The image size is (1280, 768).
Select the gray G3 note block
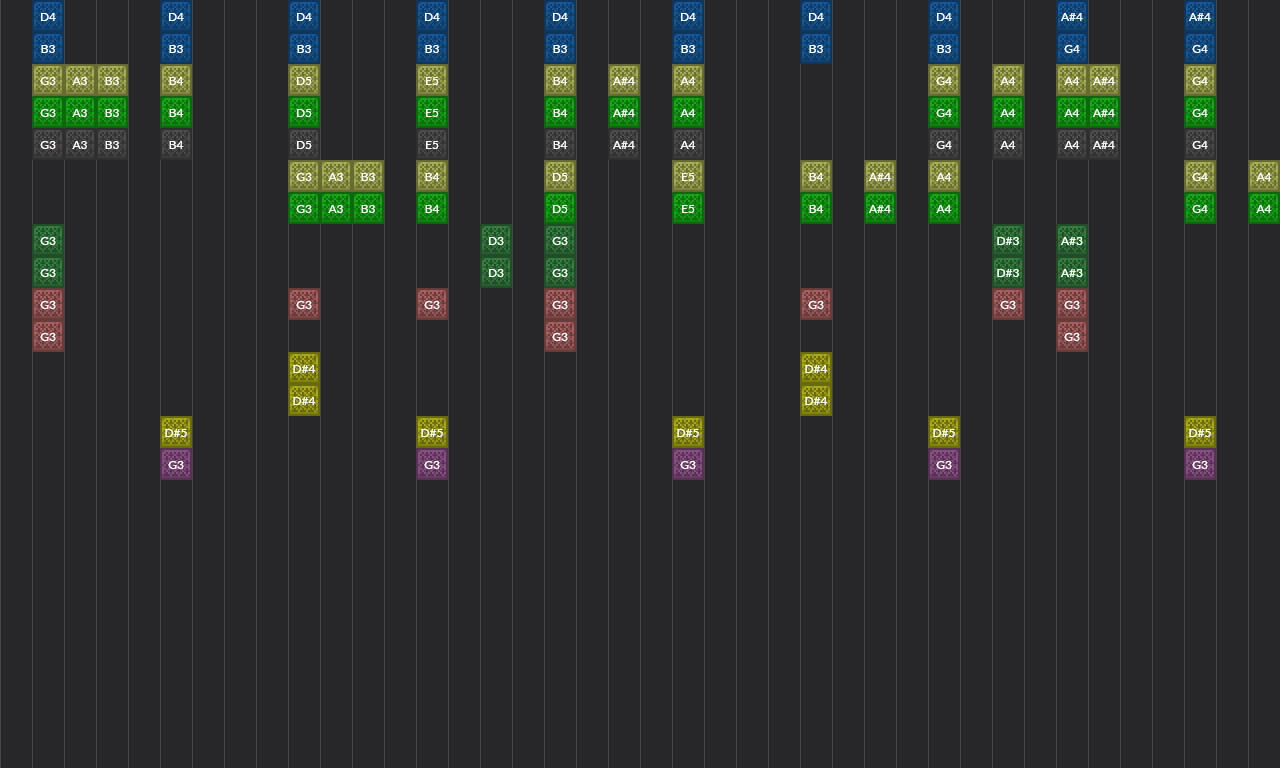pos(48,145)
